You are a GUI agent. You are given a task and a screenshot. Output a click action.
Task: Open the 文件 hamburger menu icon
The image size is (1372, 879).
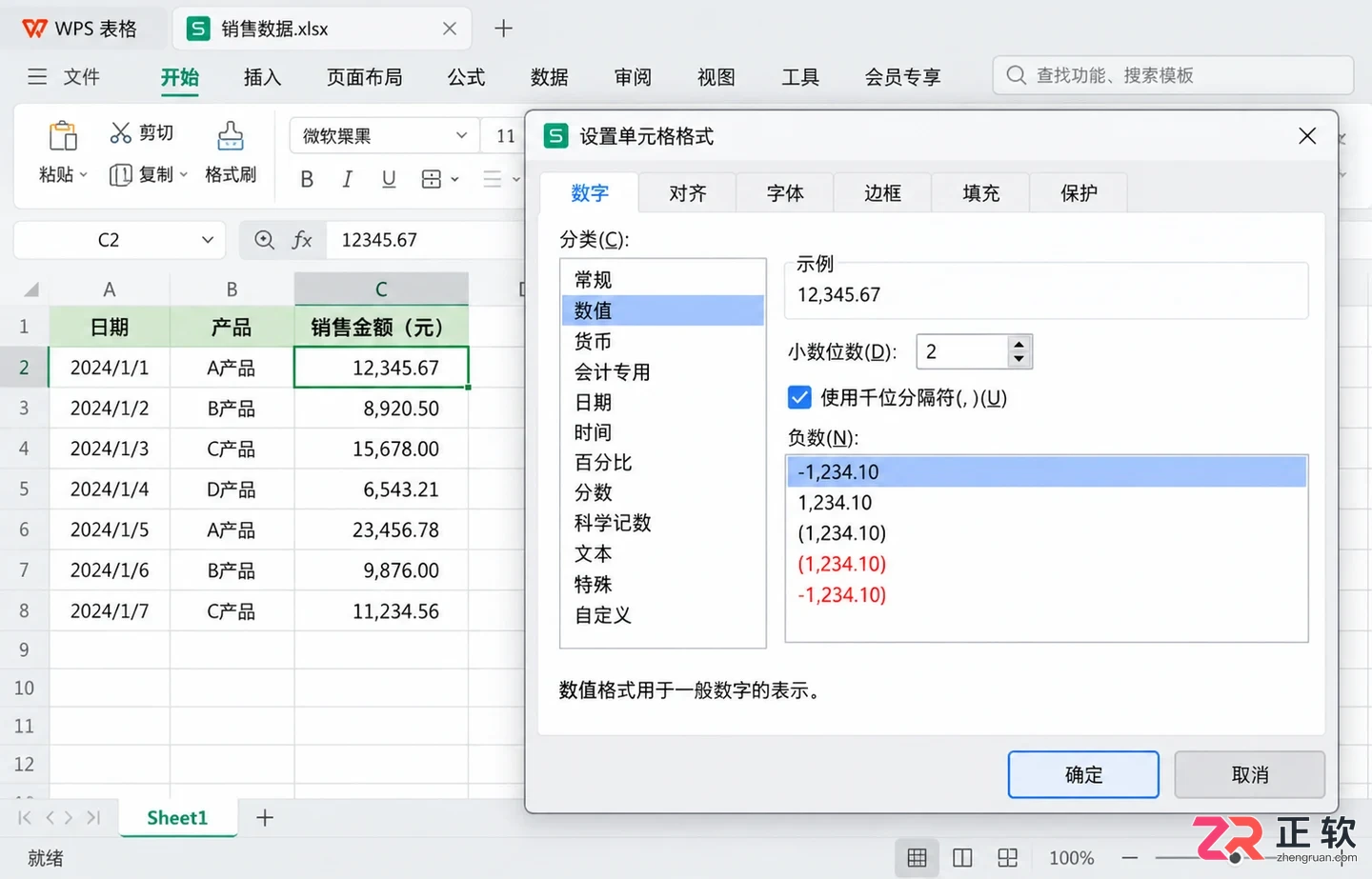tap(37, 77)
